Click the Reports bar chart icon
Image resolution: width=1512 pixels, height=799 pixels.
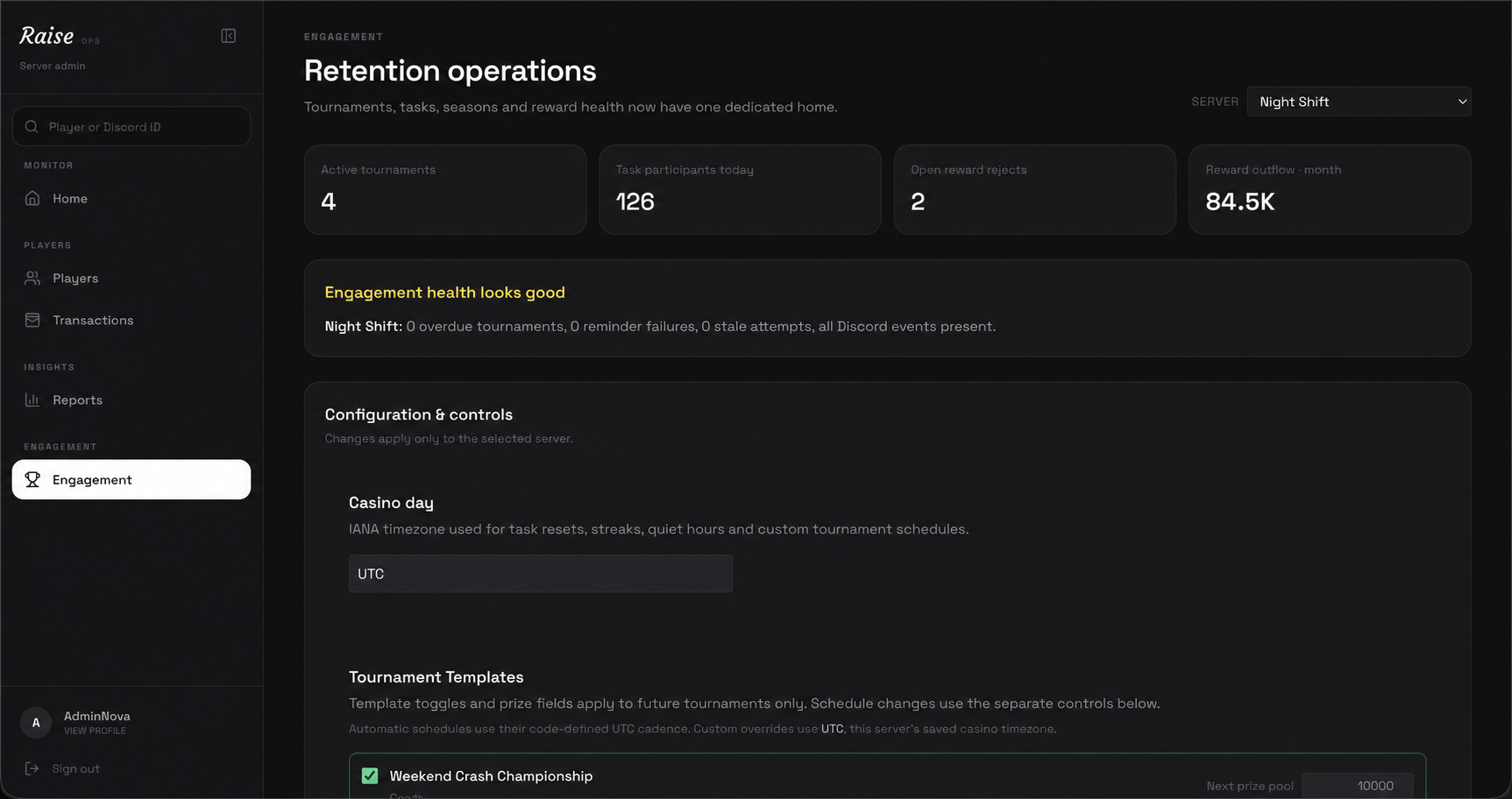point(32,399)
